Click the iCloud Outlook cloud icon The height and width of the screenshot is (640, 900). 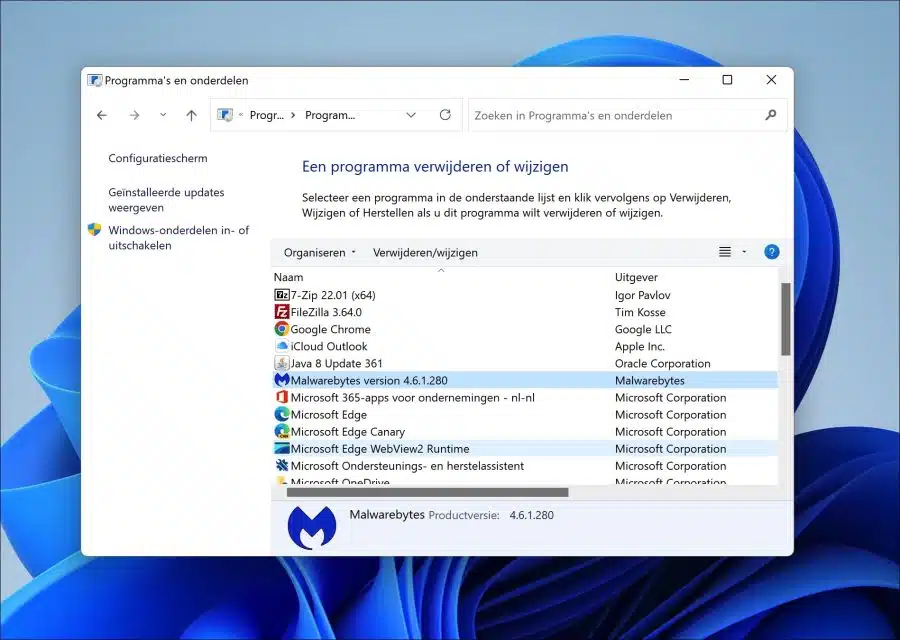(x=282, y=346)
